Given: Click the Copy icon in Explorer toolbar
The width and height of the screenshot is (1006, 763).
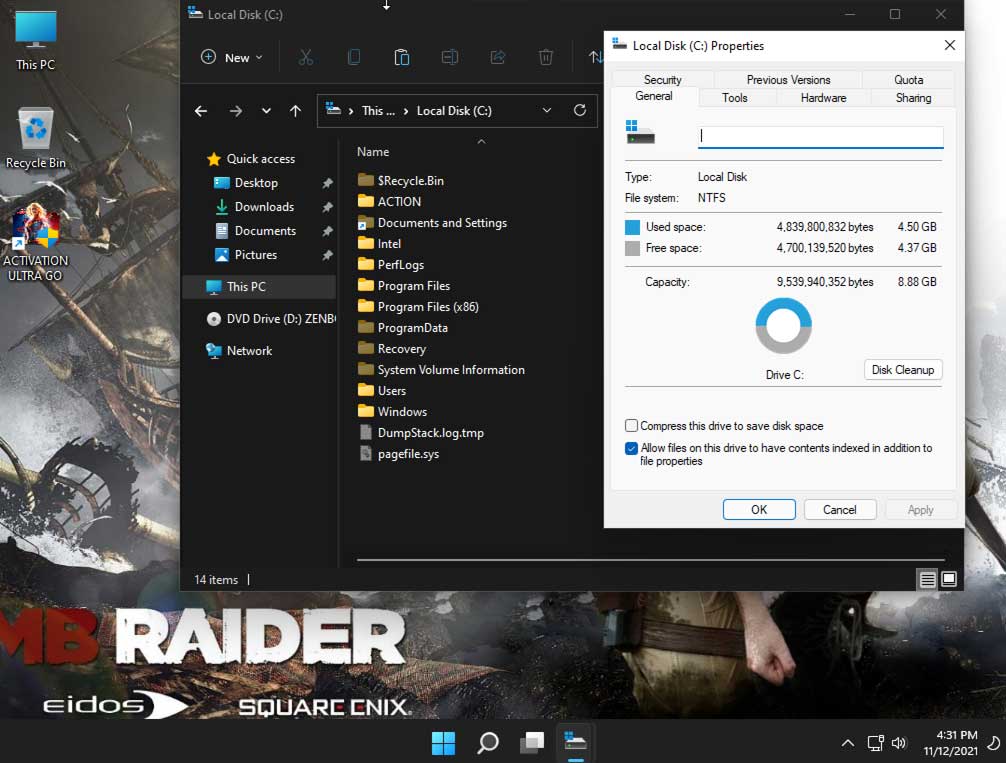Looking at the screenshot, I should pyautogui.click(x=354, y=58).
